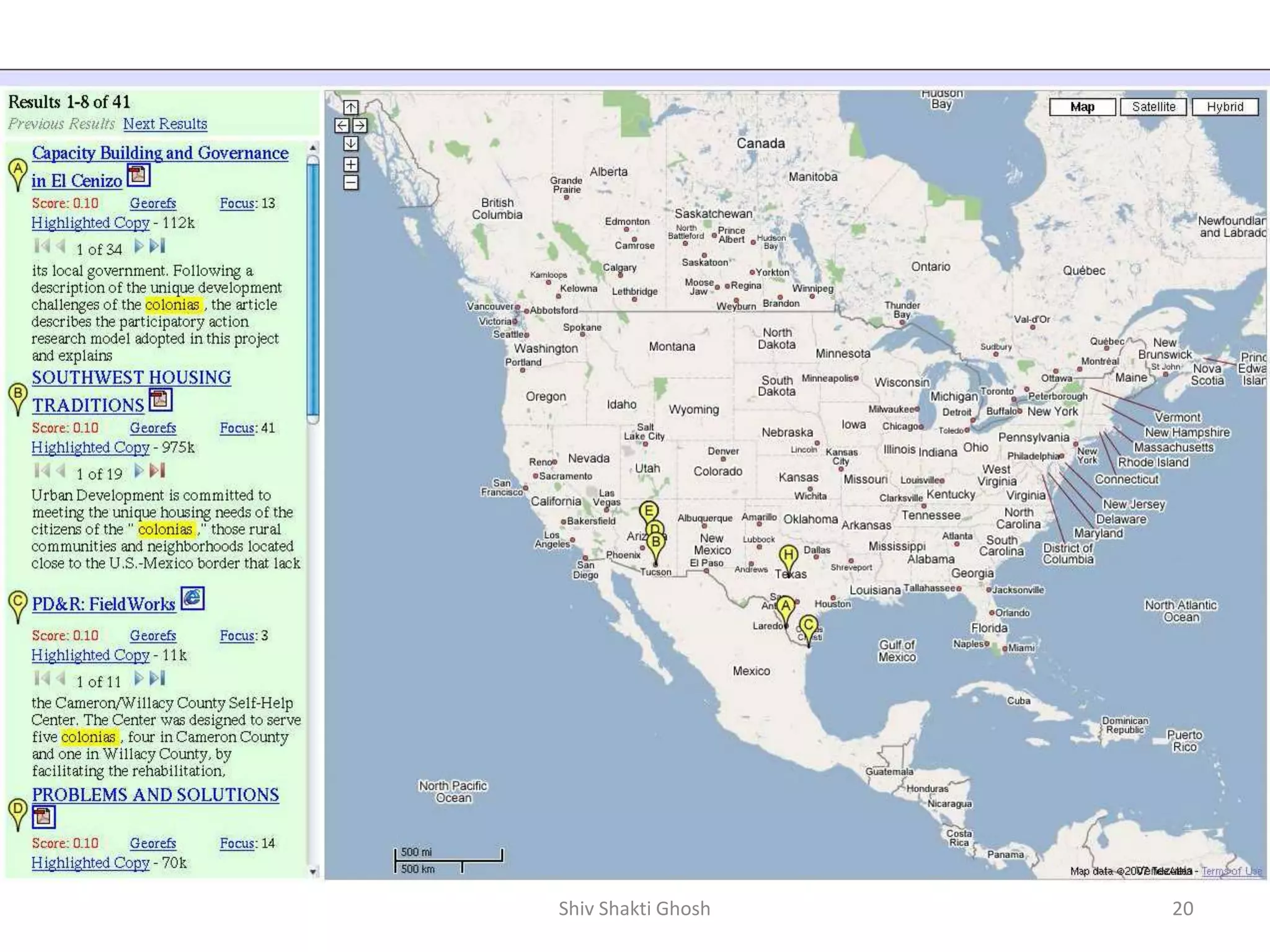1270x952 pixels.
Task: Switch map to Map view
Action: coord(1082,107)
